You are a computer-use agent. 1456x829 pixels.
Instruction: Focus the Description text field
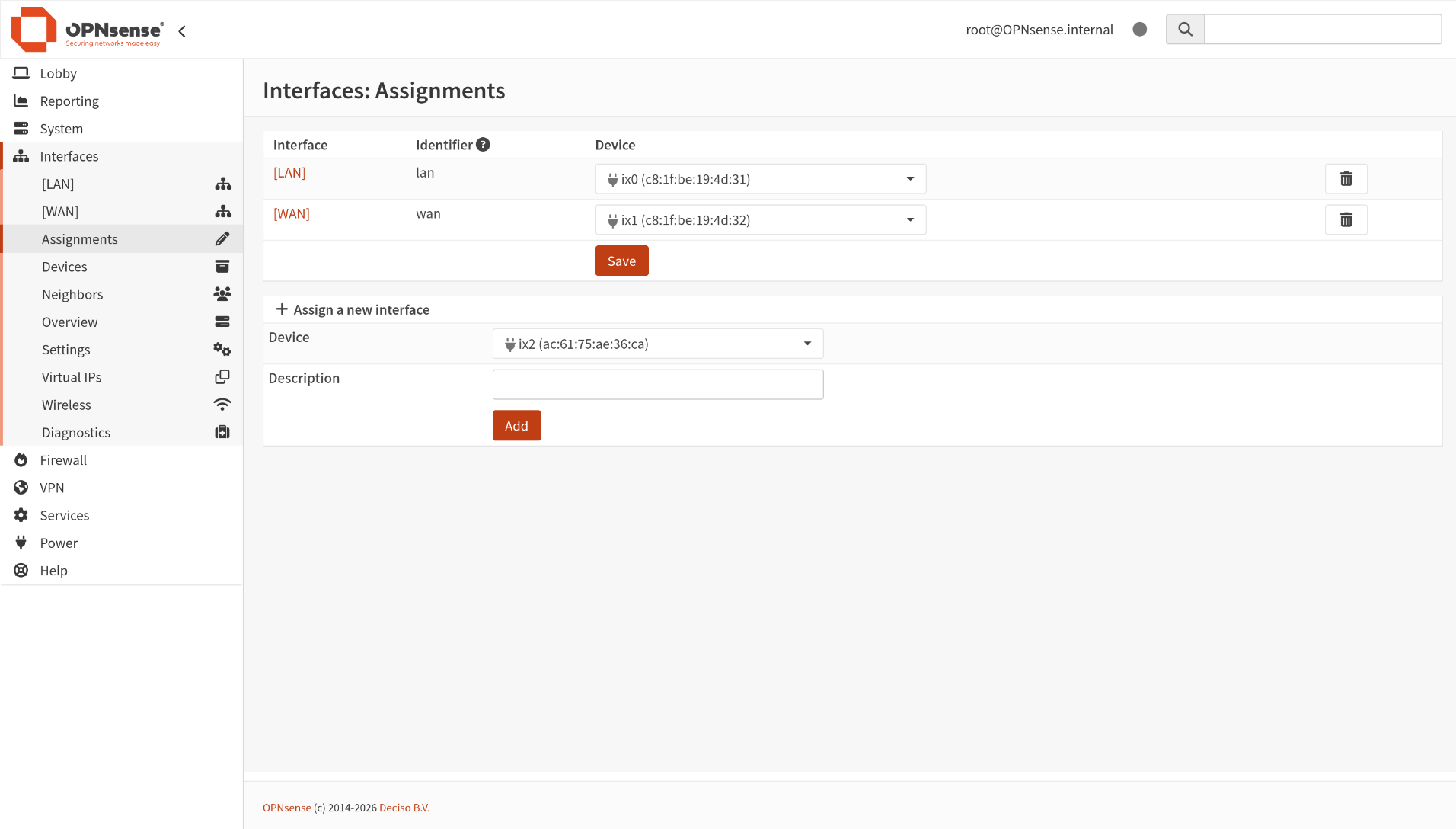coord(657,384)
